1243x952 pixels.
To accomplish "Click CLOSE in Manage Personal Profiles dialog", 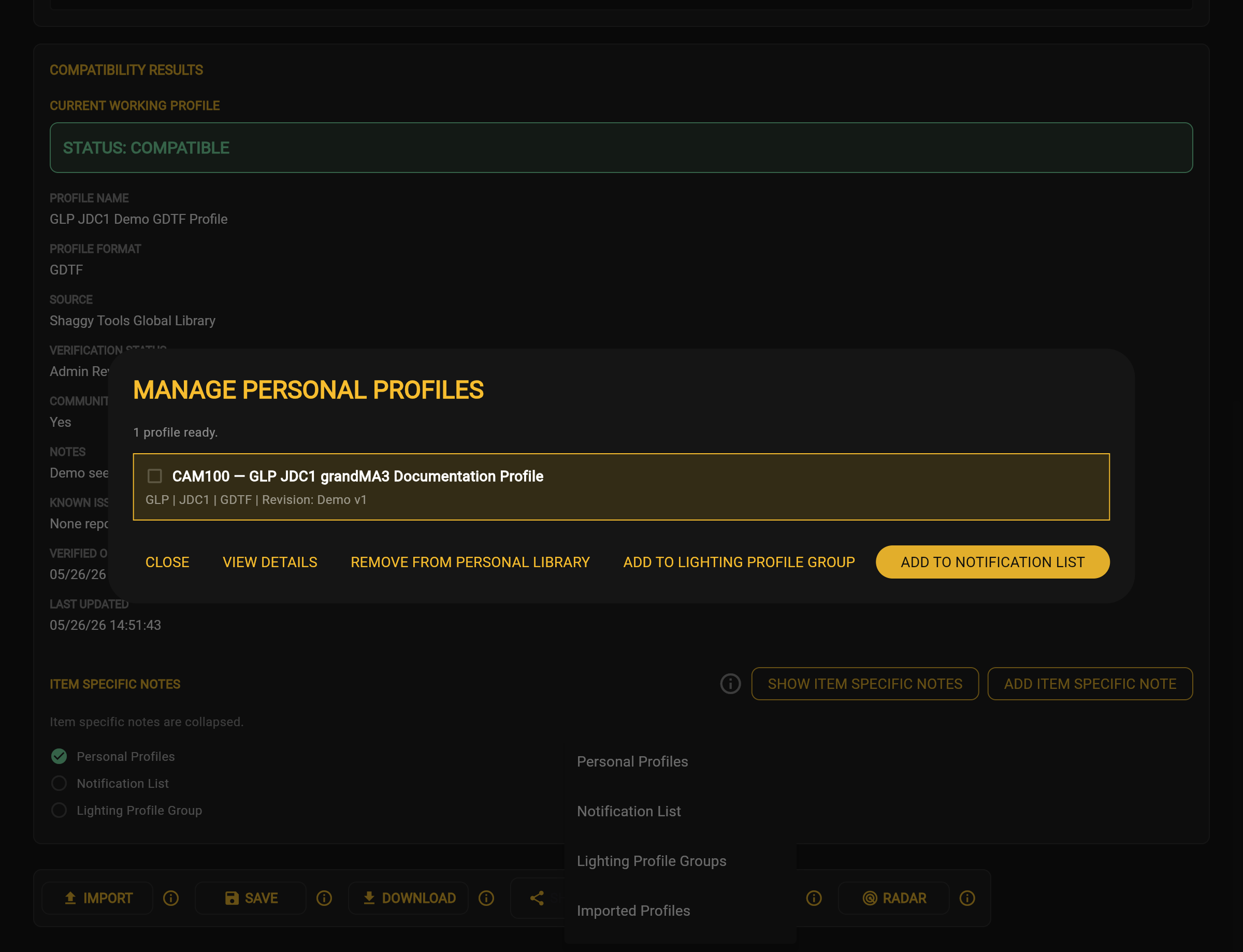I will pyautogui.click(x=167, y=562).
